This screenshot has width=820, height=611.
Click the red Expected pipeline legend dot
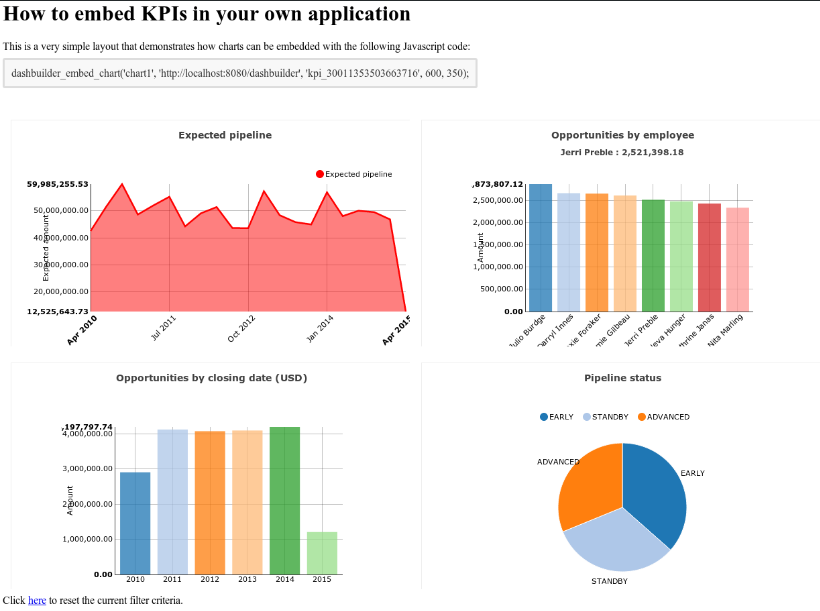tap(320, 174)
